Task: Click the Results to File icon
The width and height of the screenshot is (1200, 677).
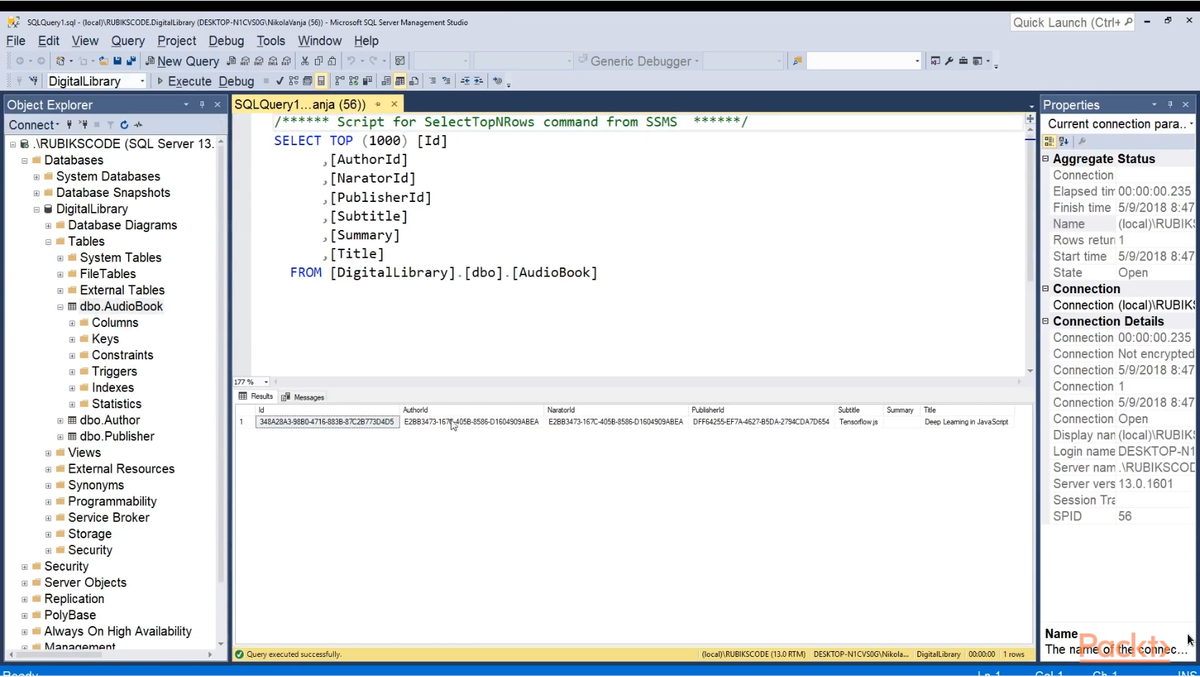Action: 413,81
